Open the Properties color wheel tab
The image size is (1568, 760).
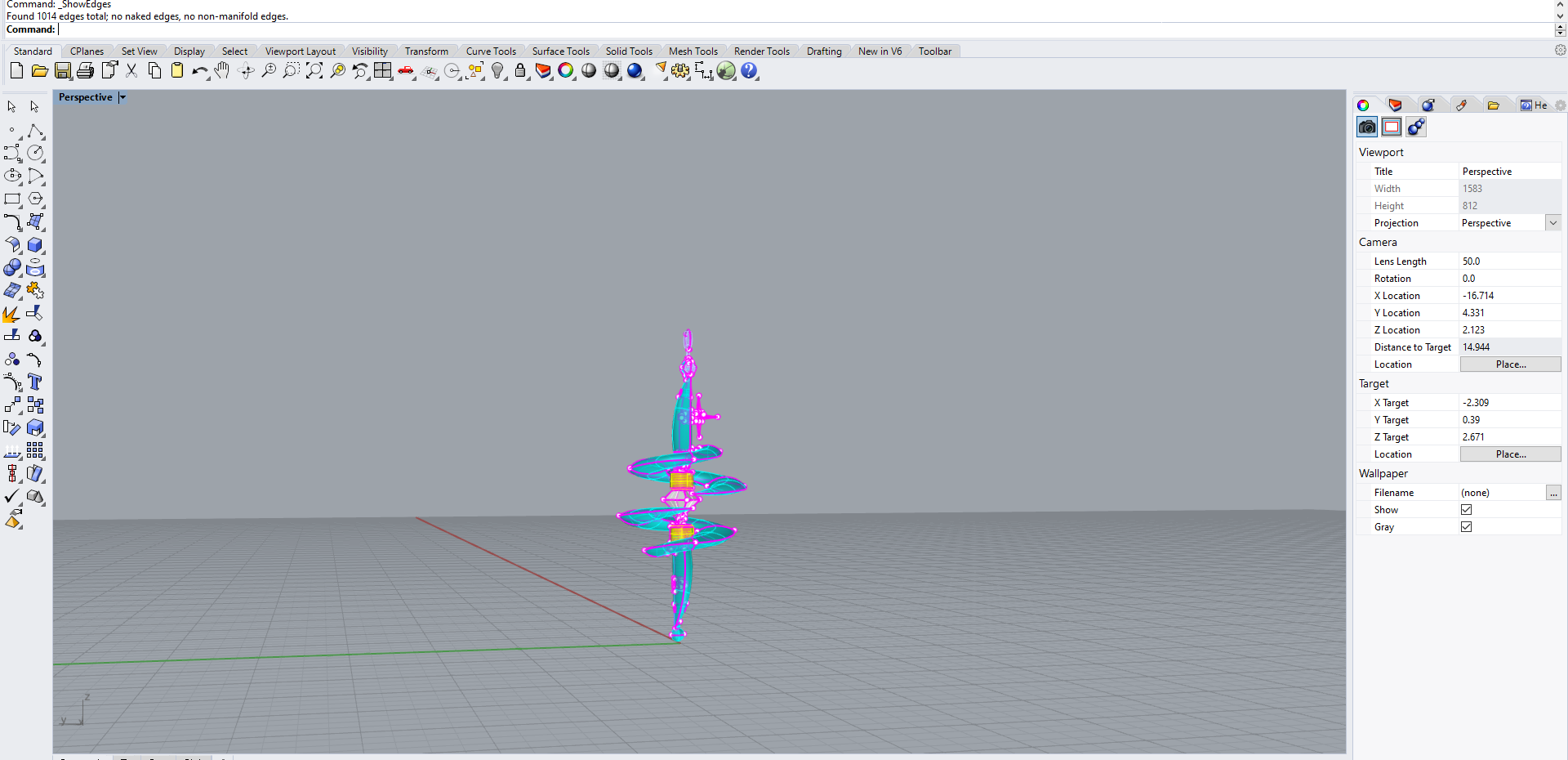tap(1363, 105)
